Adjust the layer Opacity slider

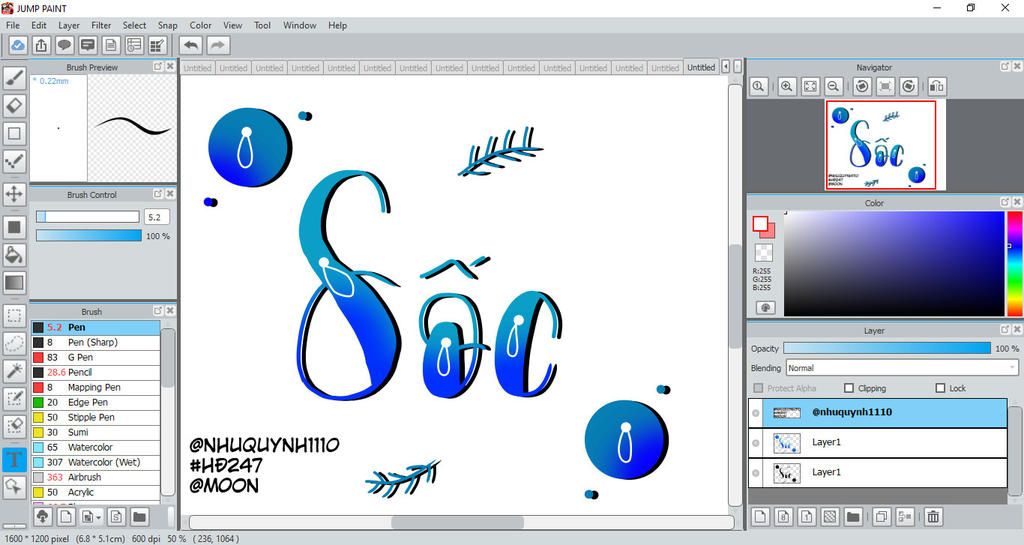point(887,349)
